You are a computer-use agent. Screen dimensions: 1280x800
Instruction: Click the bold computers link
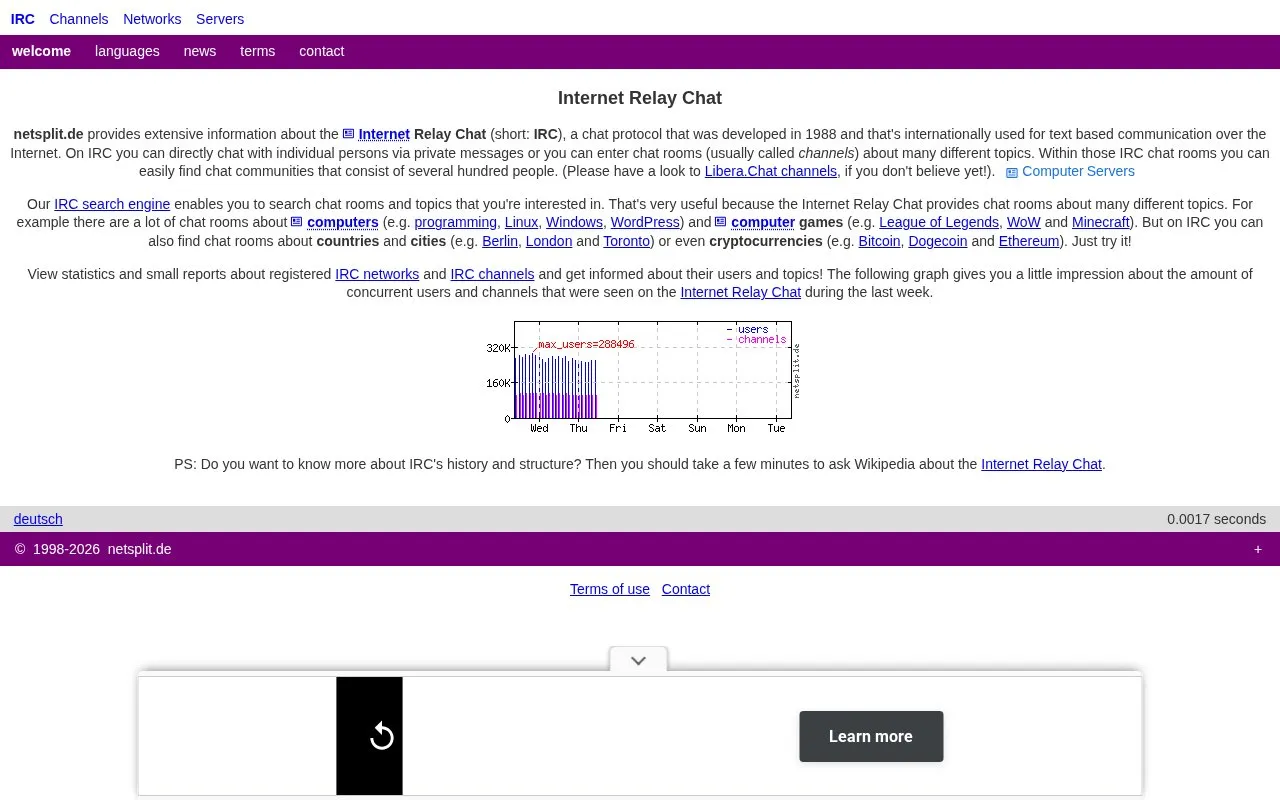343,222
